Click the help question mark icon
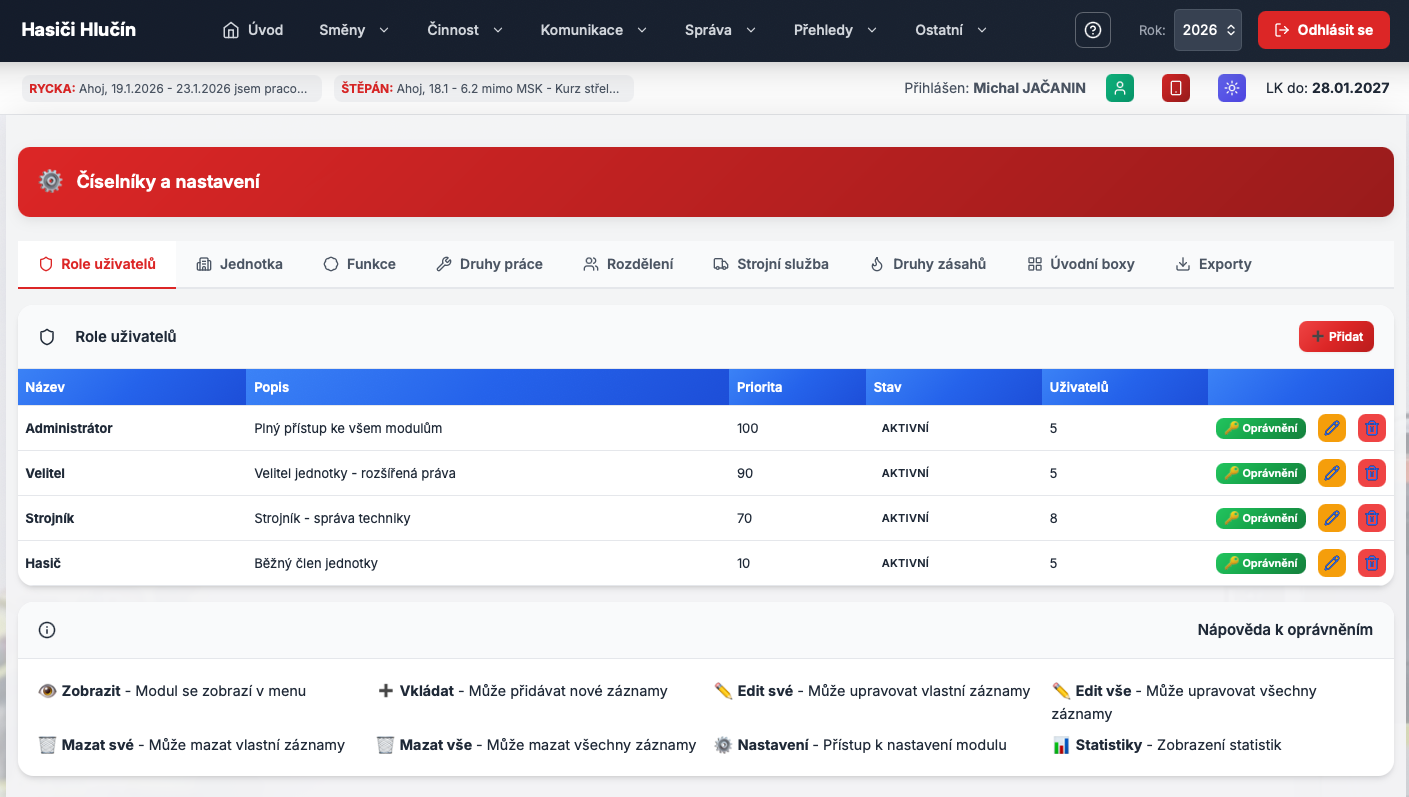 pos(1092,30)
